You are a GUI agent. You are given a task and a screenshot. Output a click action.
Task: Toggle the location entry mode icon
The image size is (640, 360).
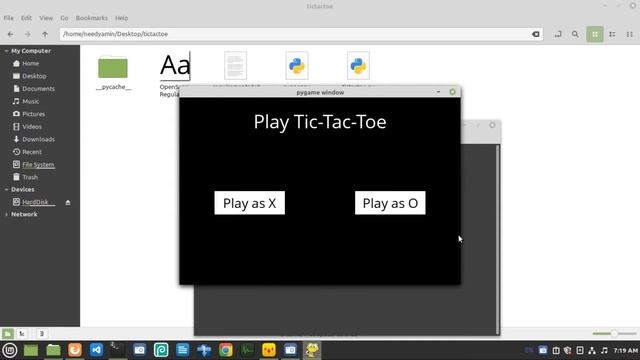[558, 34]
